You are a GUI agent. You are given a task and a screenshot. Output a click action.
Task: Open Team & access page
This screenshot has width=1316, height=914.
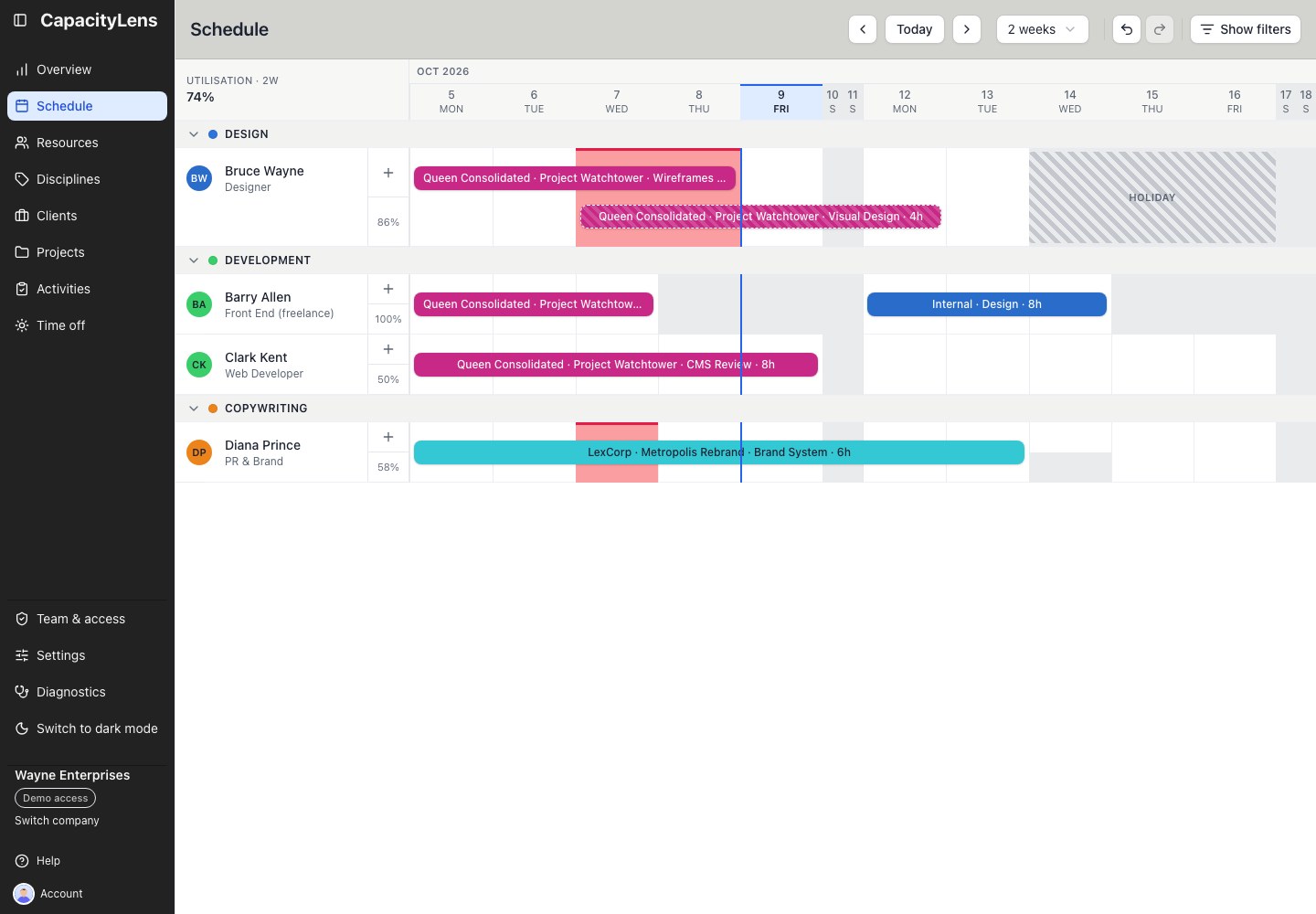87,619
